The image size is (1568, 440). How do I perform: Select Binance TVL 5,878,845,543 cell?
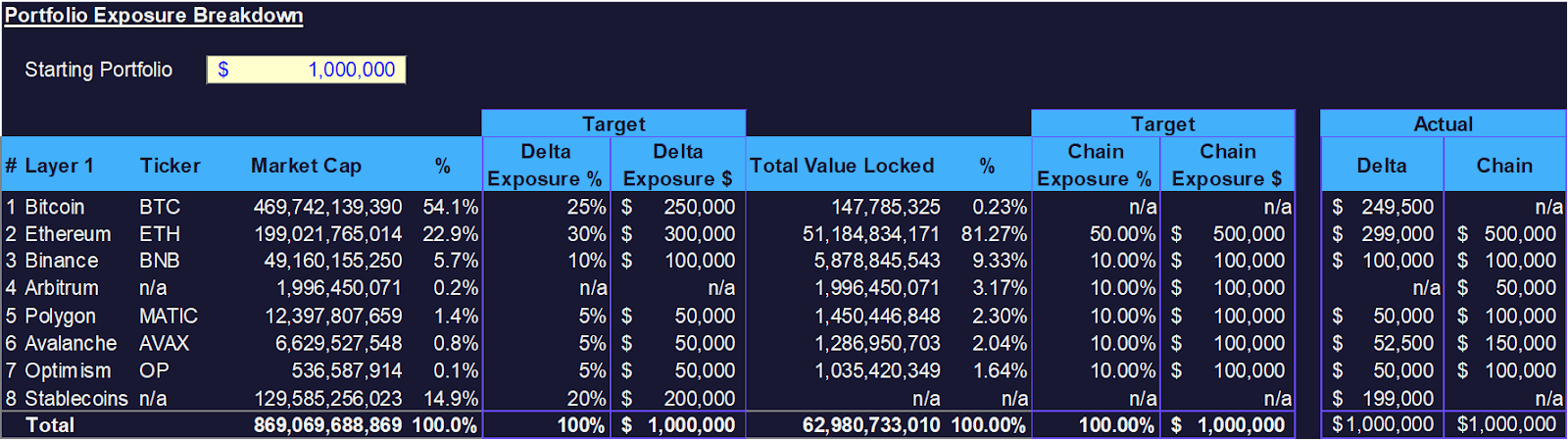tap(877, 261)
